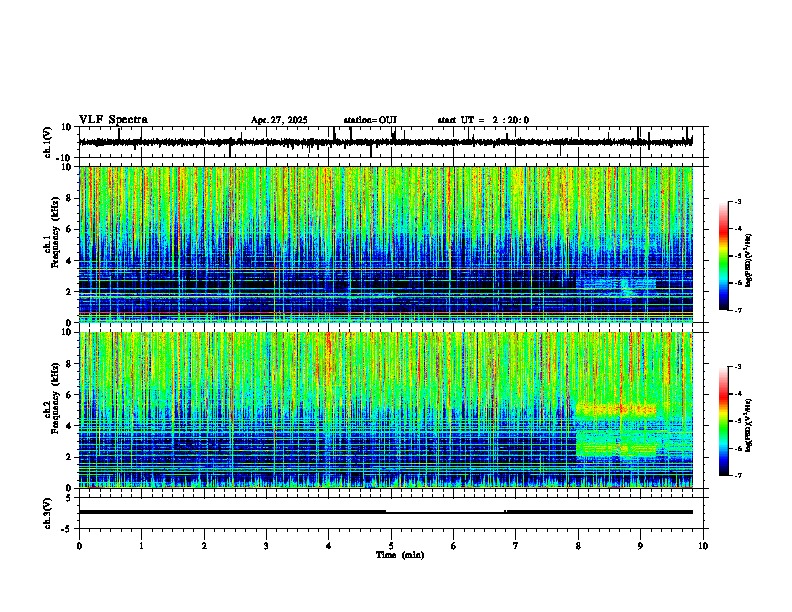Viewport: 792px width, 612px height.
Task: Click the "3" tick on the time axis
Action: click(266, 546)
